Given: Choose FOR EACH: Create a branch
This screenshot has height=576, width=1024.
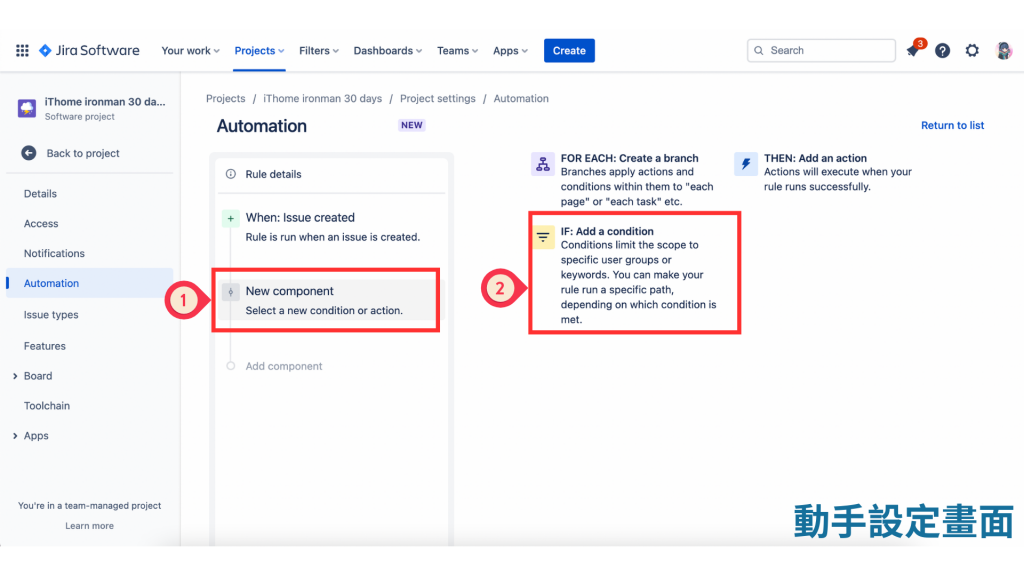Looking at the screenshot, I should coord(625,180).
